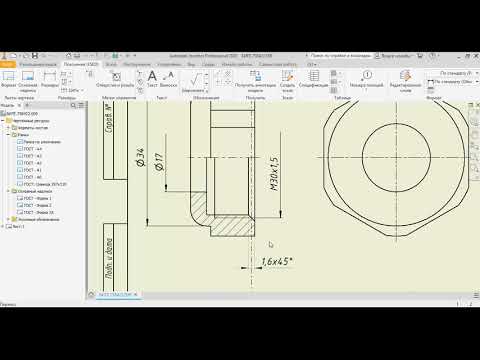Close the open drawing document tab
Screen dimensions: 480x360
(x=136, y=295)
